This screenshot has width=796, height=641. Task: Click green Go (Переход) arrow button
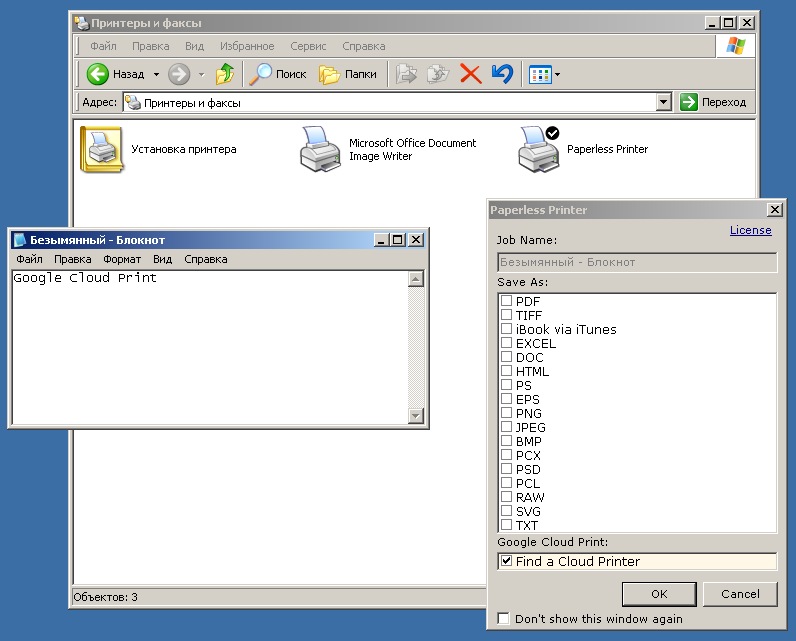point(689,102)
